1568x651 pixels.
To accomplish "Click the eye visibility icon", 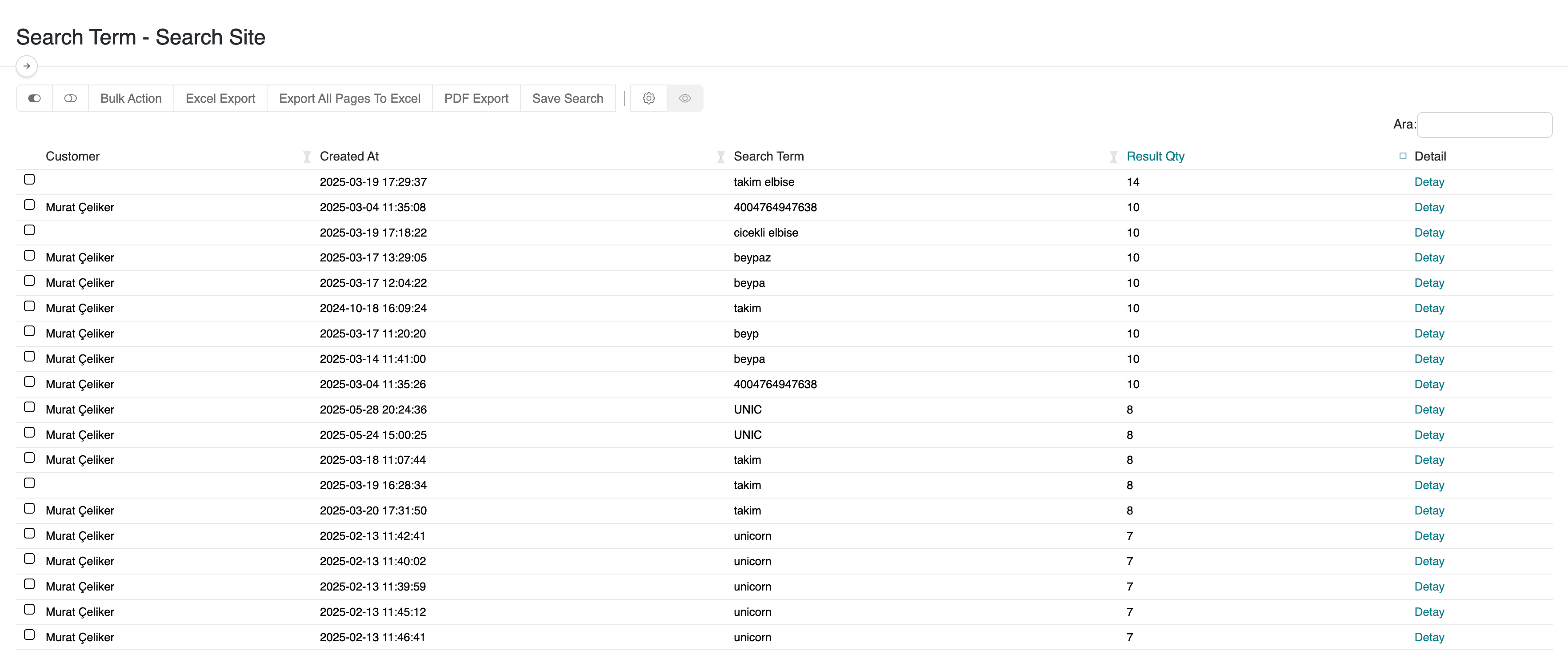I will coord(685,98).
